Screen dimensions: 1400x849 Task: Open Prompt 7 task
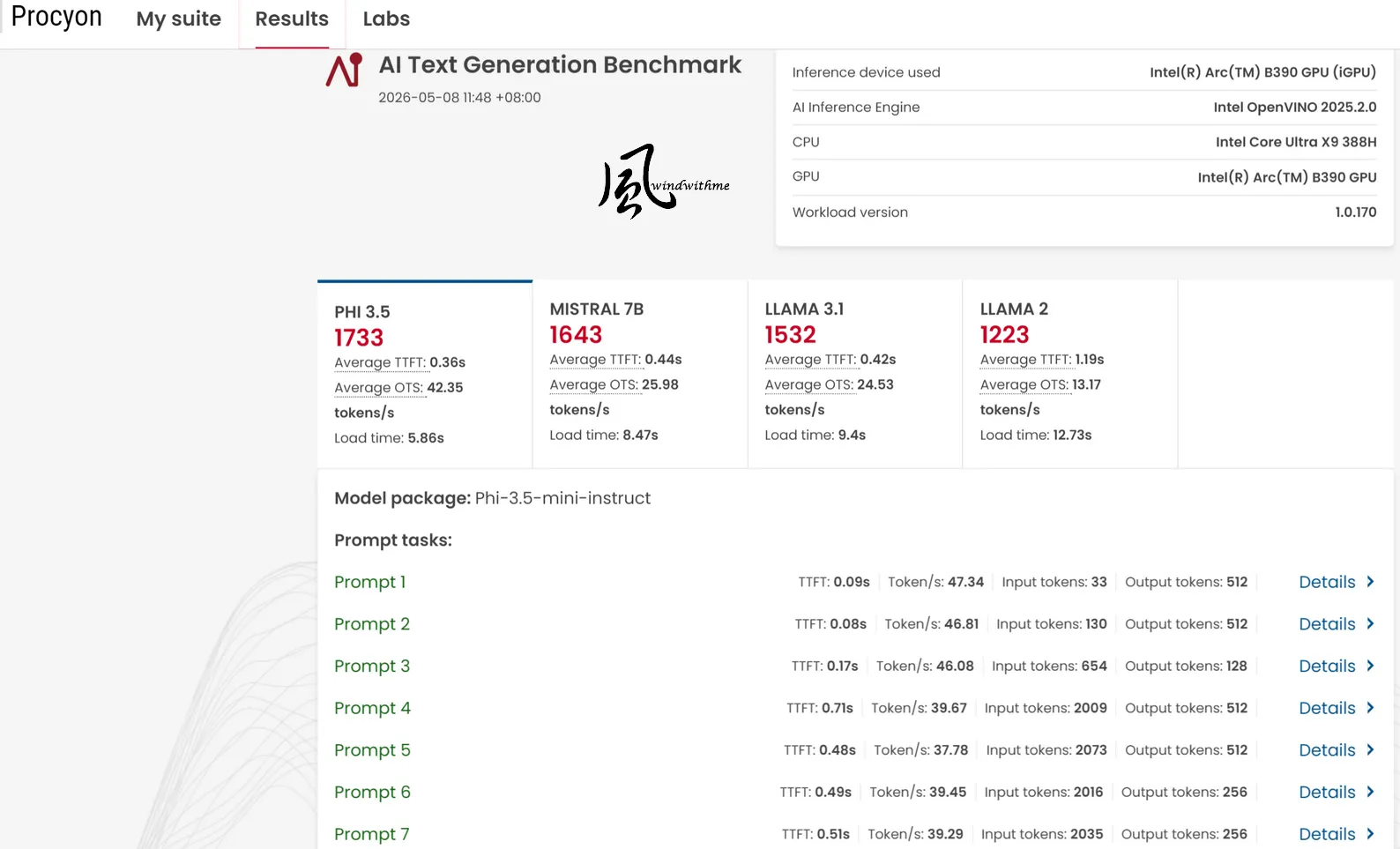tap(372, 834)
